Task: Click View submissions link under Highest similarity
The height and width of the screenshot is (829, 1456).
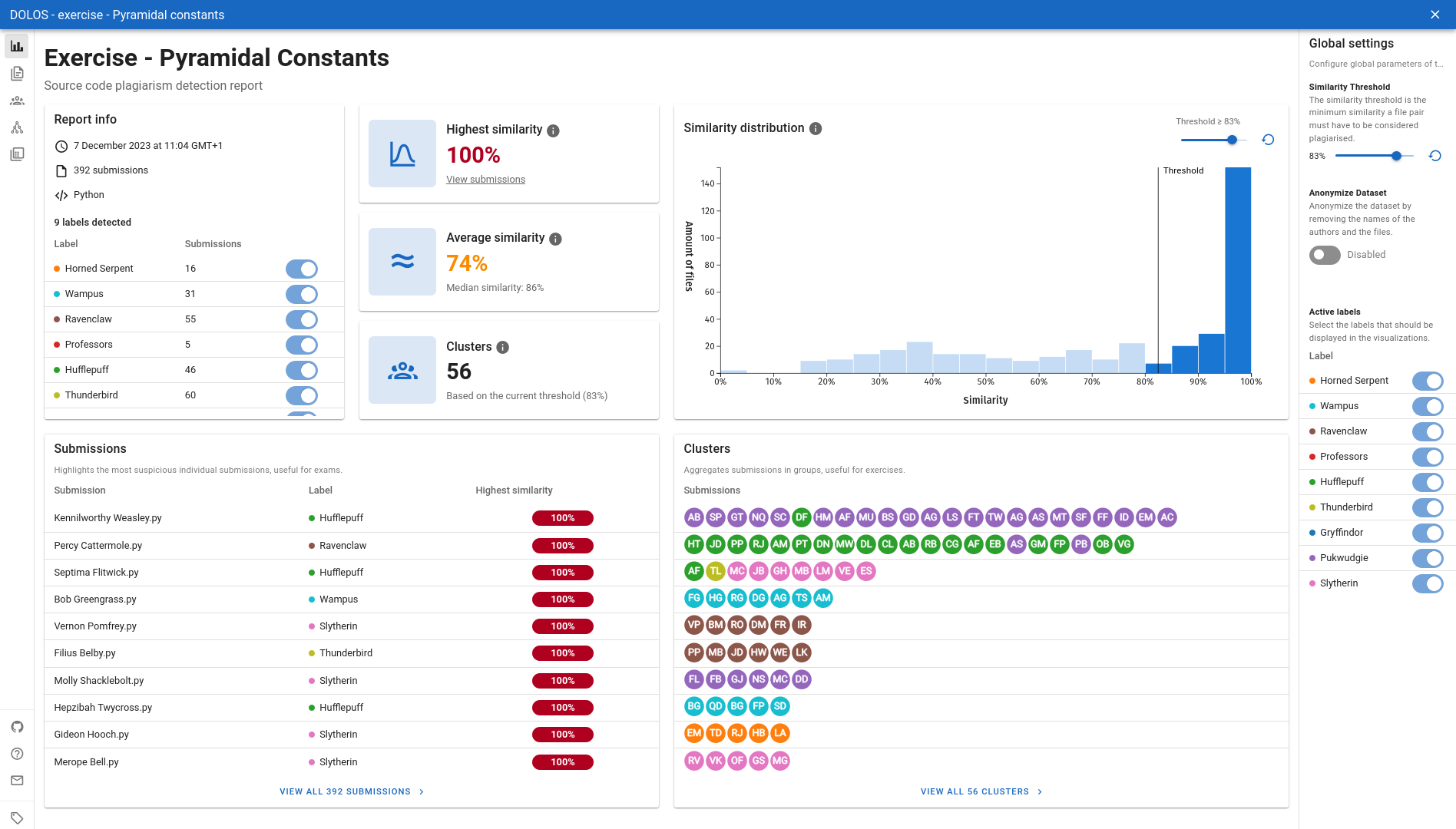Action: (x=485, y=180)
